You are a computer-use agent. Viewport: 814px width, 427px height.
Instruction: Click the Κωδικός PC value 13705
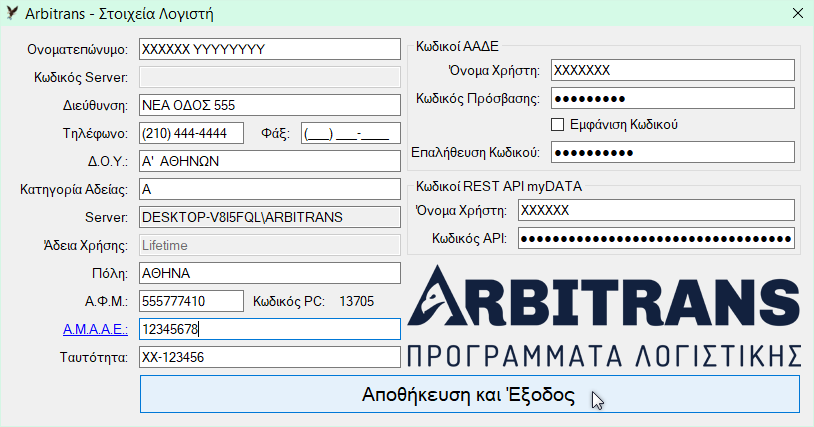357,301
